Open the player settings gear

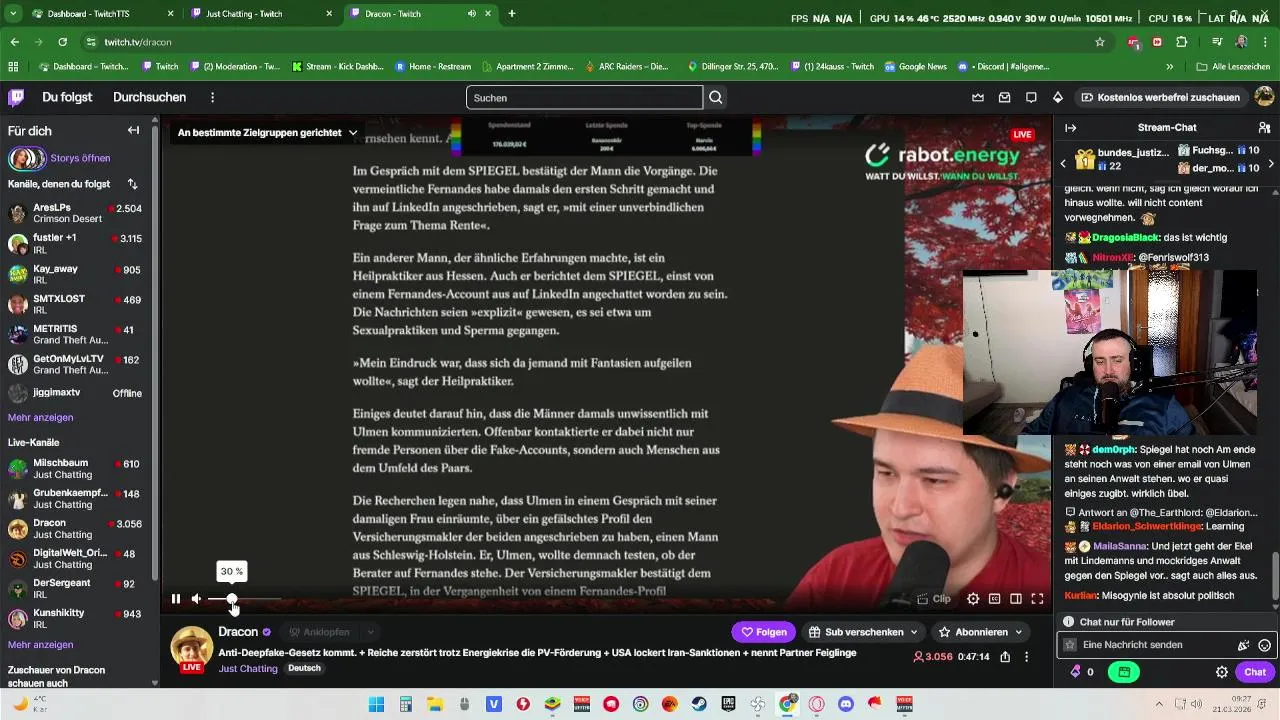(973, 599)
